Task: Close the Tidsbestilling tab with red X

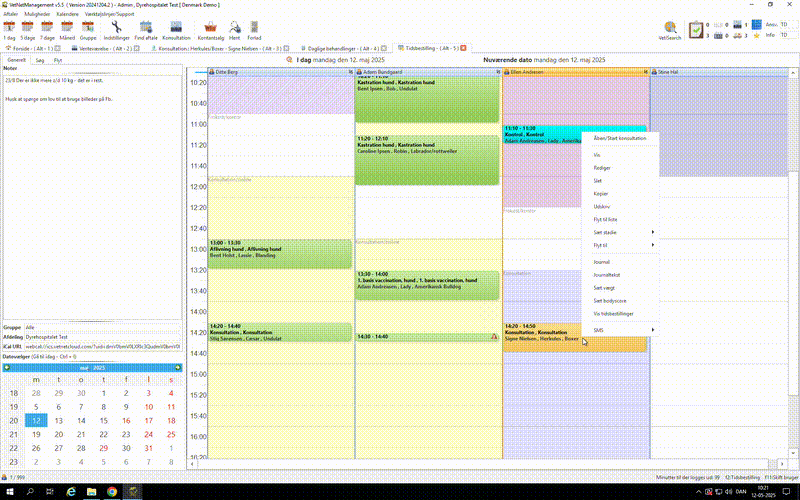Action: coord(463,48)
